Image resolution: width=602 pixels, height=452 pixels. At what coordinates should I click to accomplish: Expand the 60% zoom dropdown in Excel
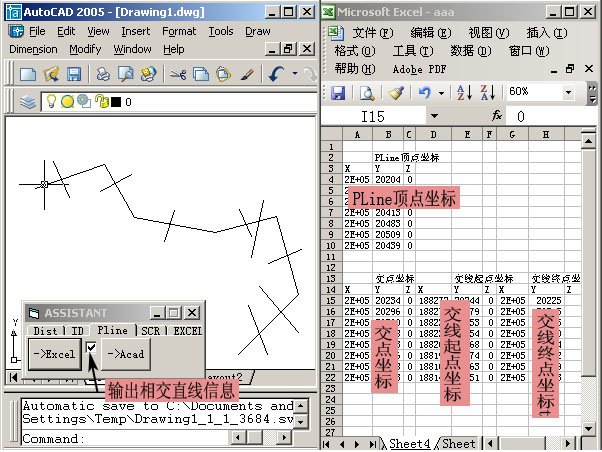point(568,92)
